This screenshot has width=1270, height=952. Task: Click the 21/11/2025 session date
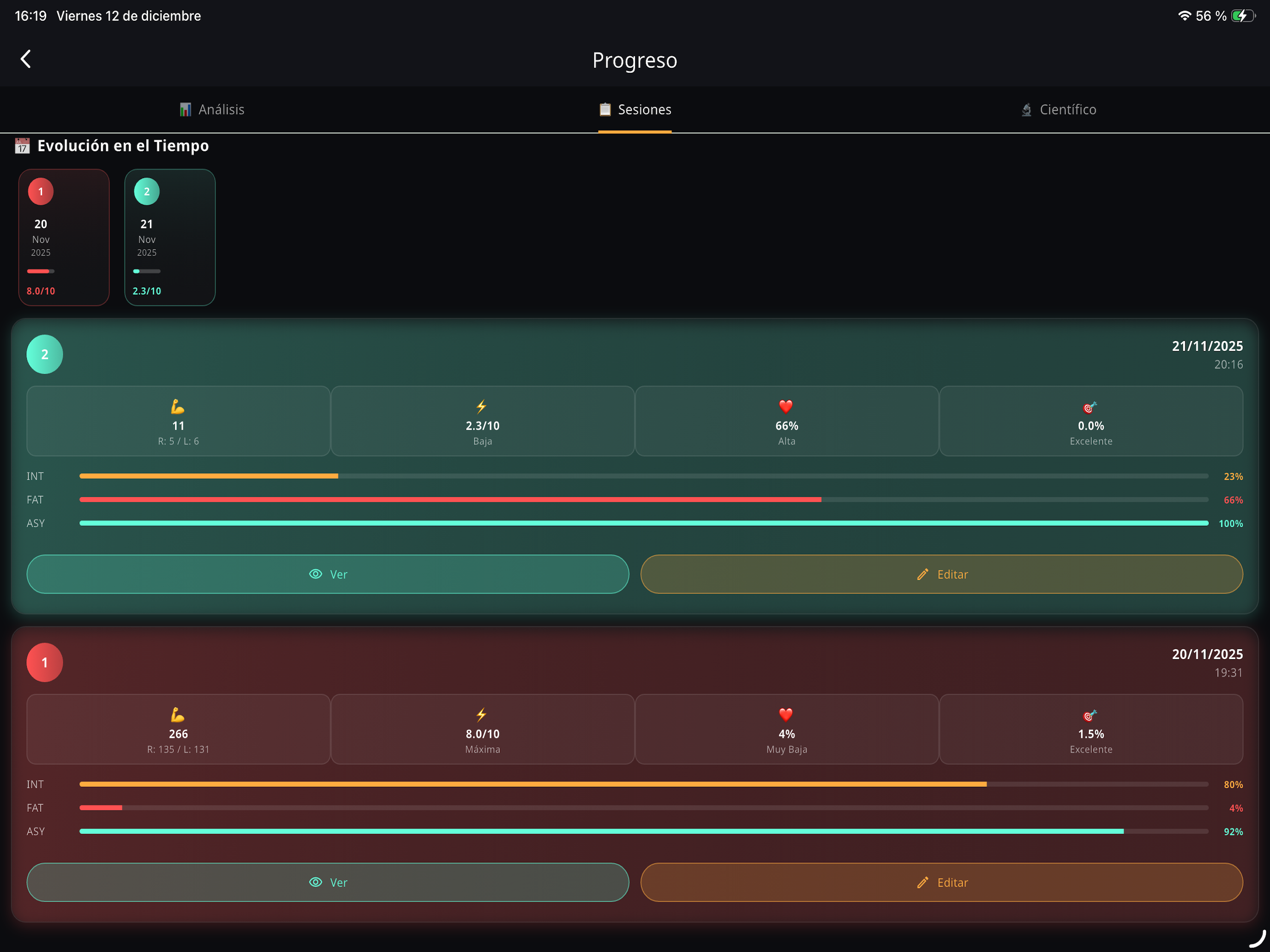click(x=1207, y=346)
